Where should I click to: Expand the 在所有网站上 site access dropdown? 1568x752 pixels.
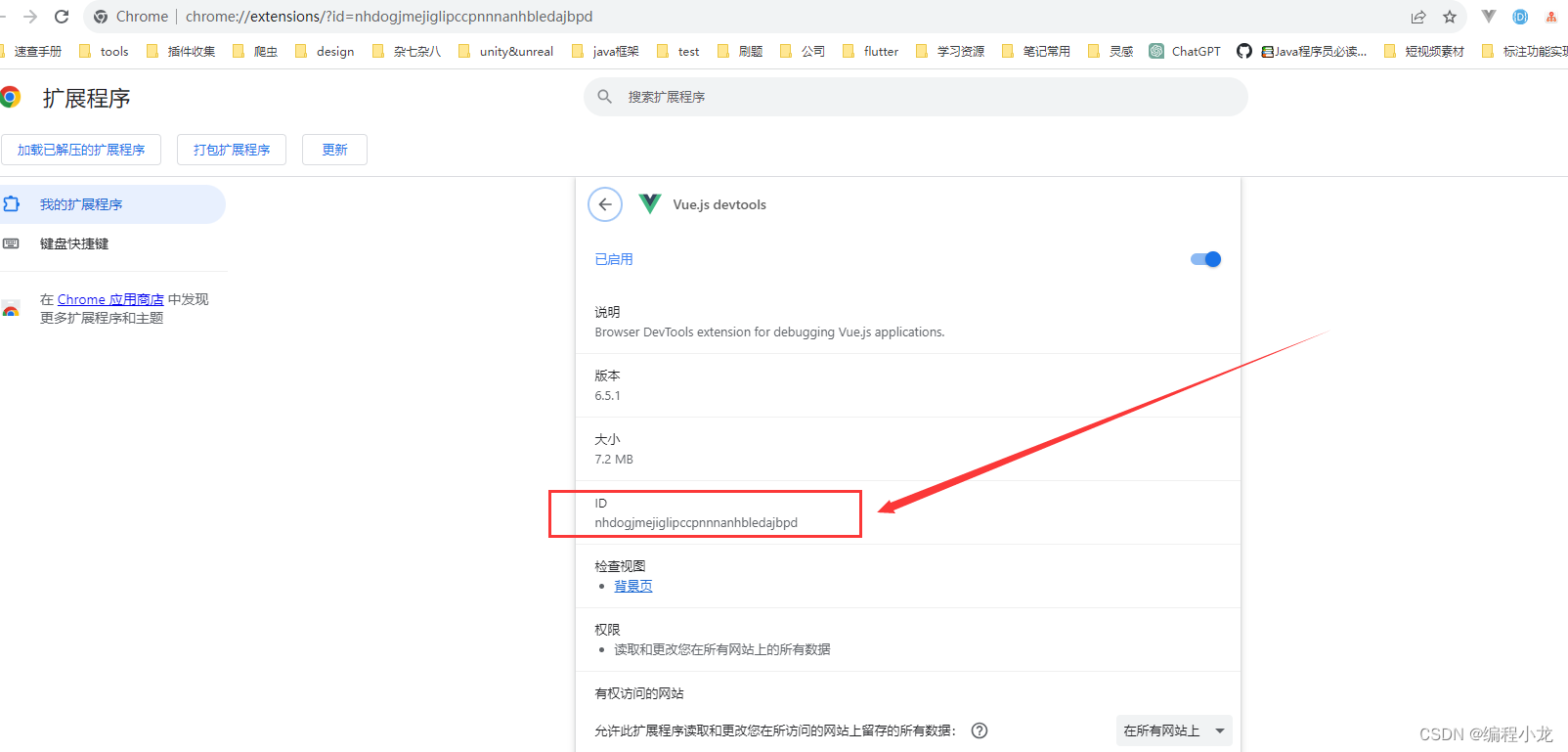click(1174, 730)
